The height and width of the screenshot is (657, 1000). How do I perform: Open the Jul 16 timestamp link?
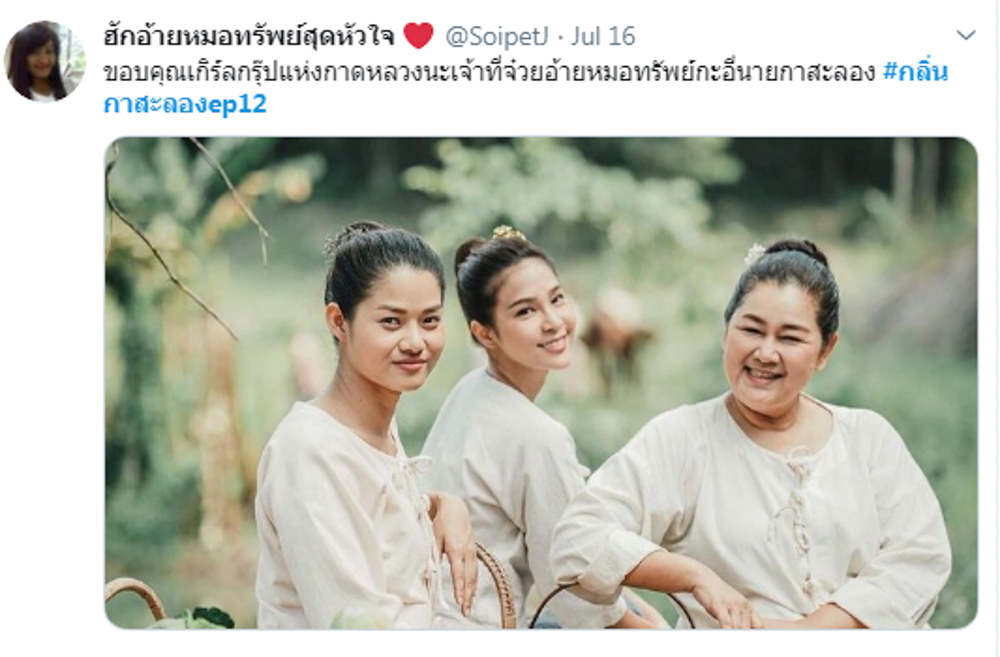pyautogui.click(x=603, y=36)
